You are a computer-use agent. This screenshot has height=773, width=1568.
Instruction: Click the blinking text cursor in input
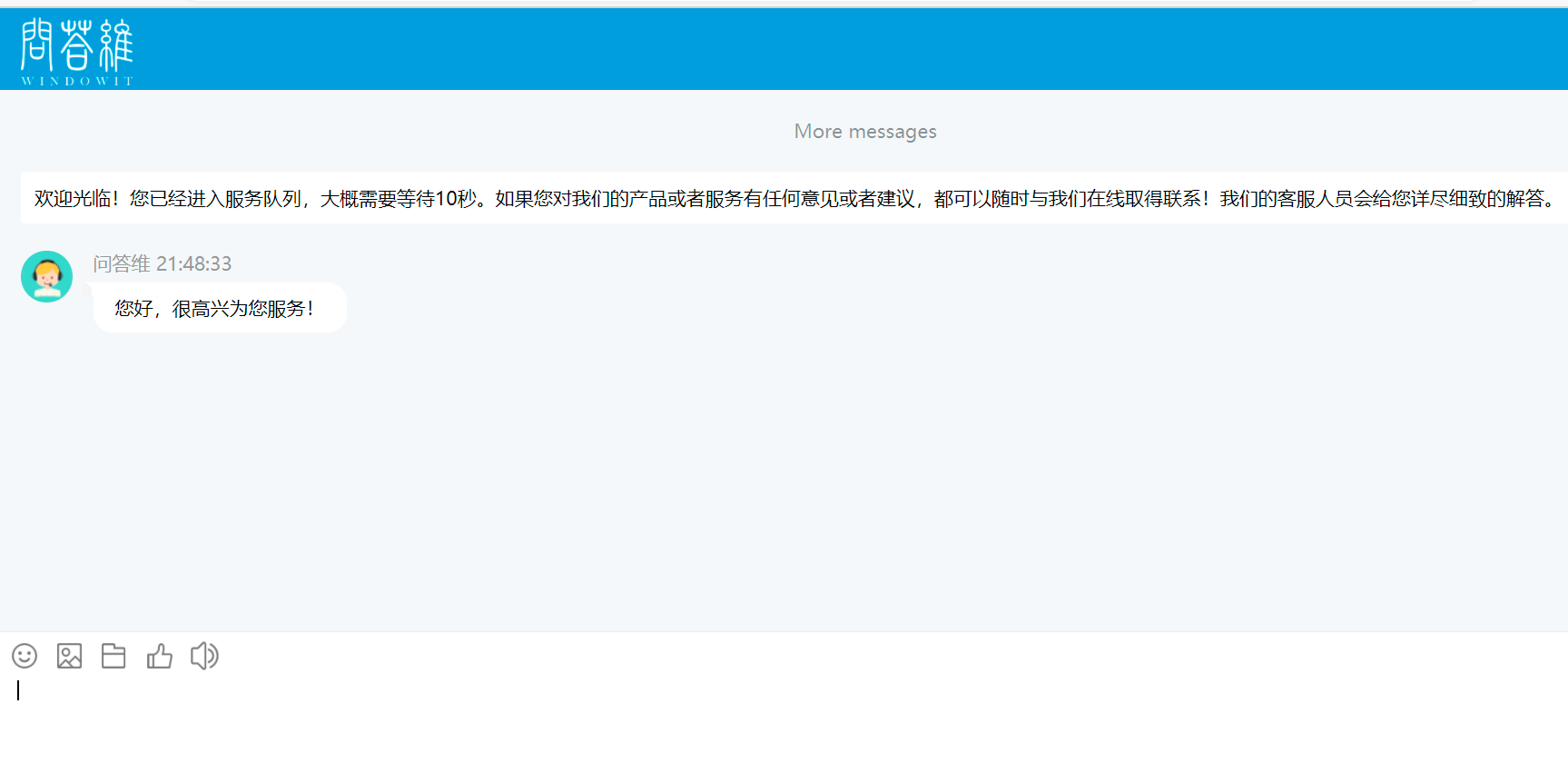(x=18, y=690)
